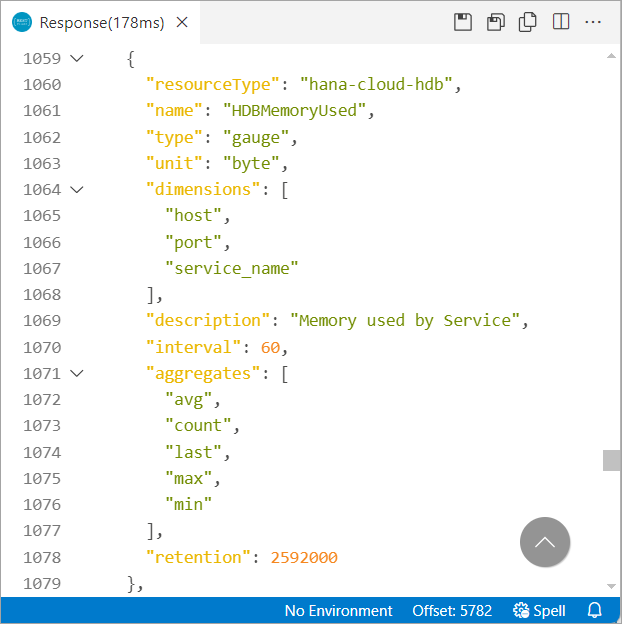
Task: Click the Save Response Body icon
Action: tap(495, 22)
